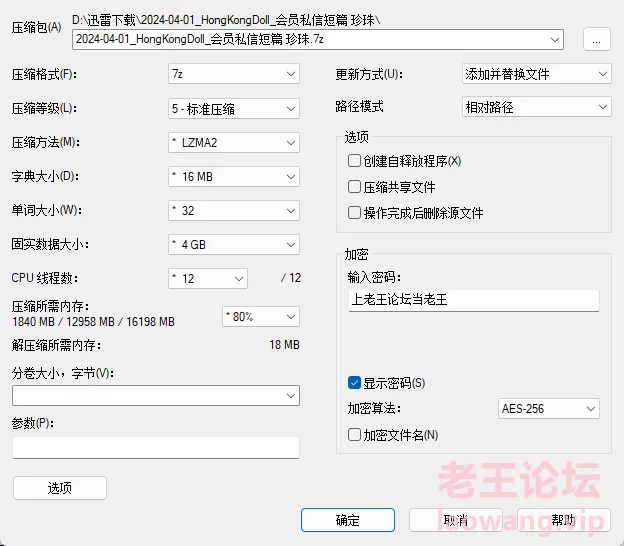The height and width of the screenshot is (546, 624).
Task: Expand the LZMA2 compression method dropdown
Action: 234,142
